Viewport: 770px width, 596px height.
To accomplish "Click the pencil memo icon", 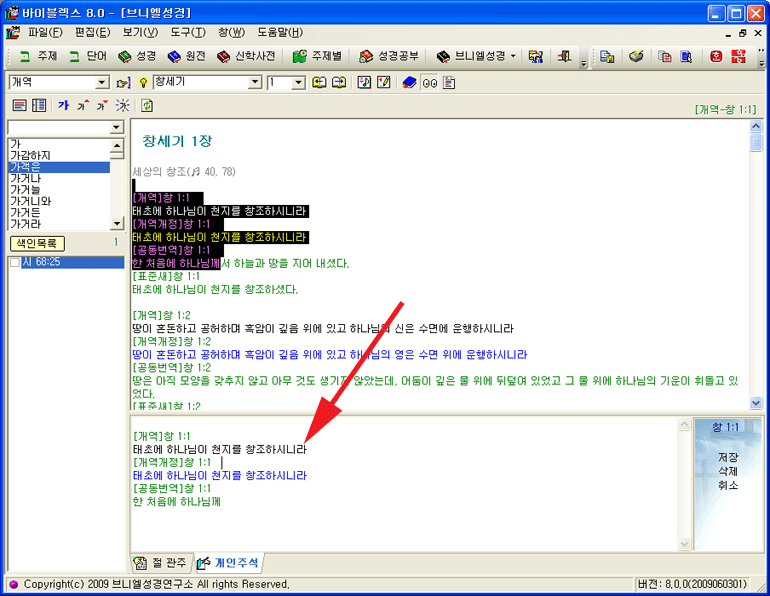I will [384, 82].
